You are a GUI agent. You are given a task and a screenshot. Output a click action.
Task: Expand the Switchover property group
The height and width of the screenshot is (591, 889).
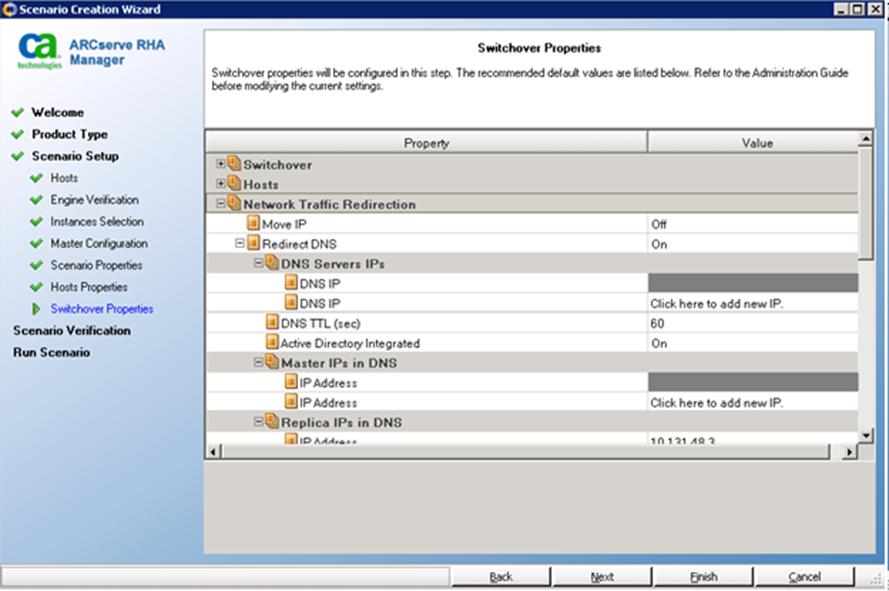coord(221,164)
